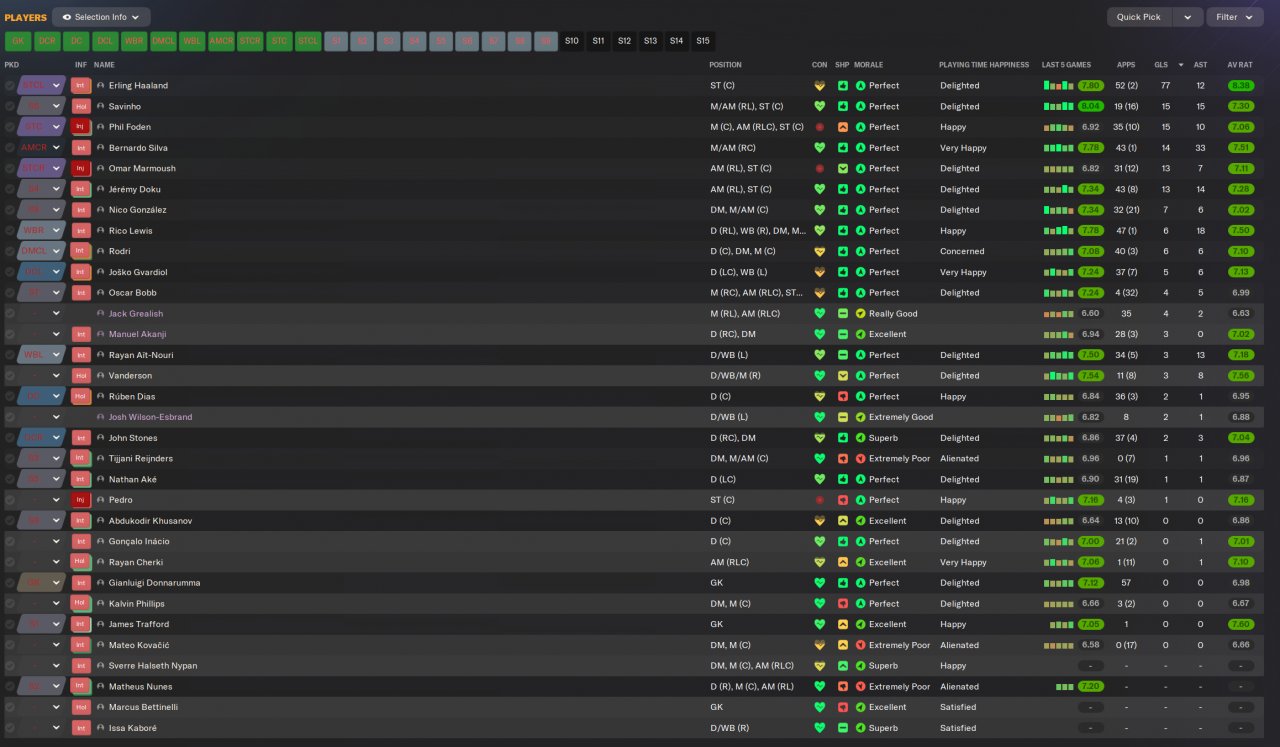Toggle the picked checkmark for Issa Kaboré
Image resolution: width=1280 pixels, height=747 pixels.
(x=10, y=728)
